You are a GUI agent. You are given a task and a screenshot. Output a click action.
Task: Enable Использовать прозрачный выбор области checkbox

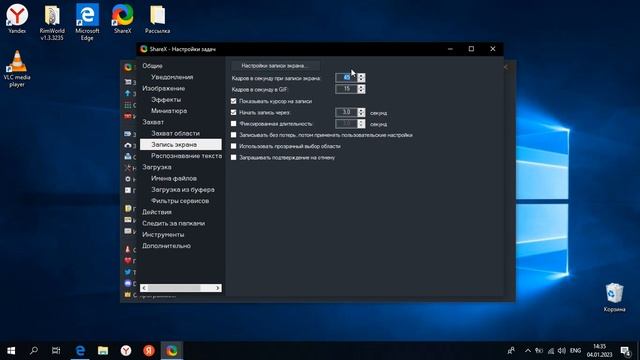pos(233,146)
